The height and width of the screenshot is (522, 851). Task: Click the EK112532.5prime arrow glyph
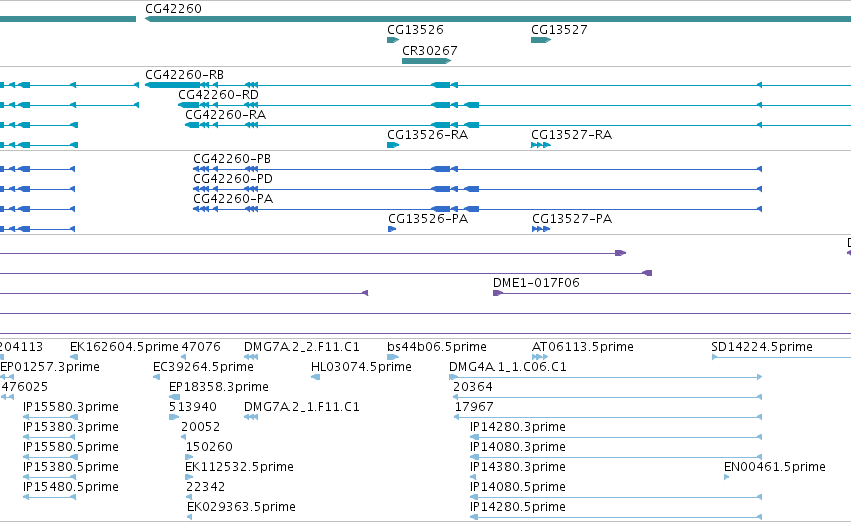click(189, 478)
